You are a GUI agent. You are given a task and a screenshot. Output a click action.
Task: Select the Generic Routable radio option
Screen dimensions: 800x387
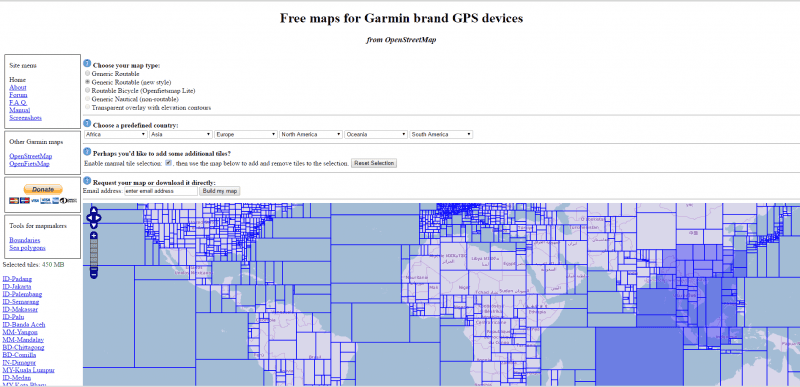pos(87,73)
